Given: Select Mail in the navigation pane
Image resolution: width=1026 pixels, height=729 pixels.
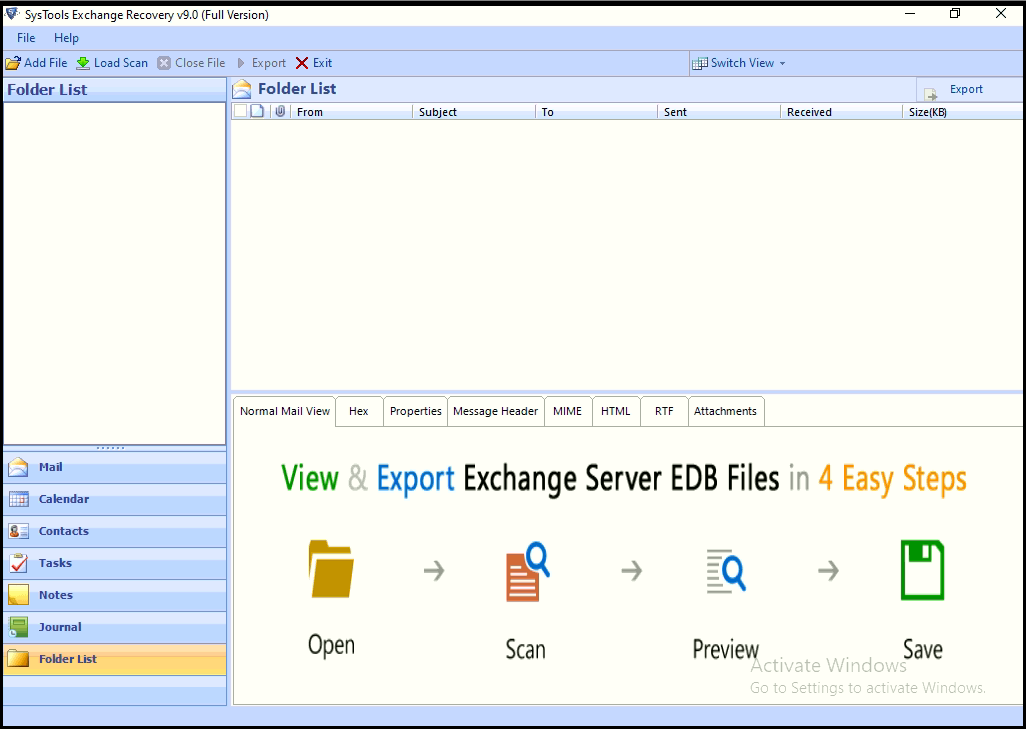Looking at the screenshot, I should [115, 467].
